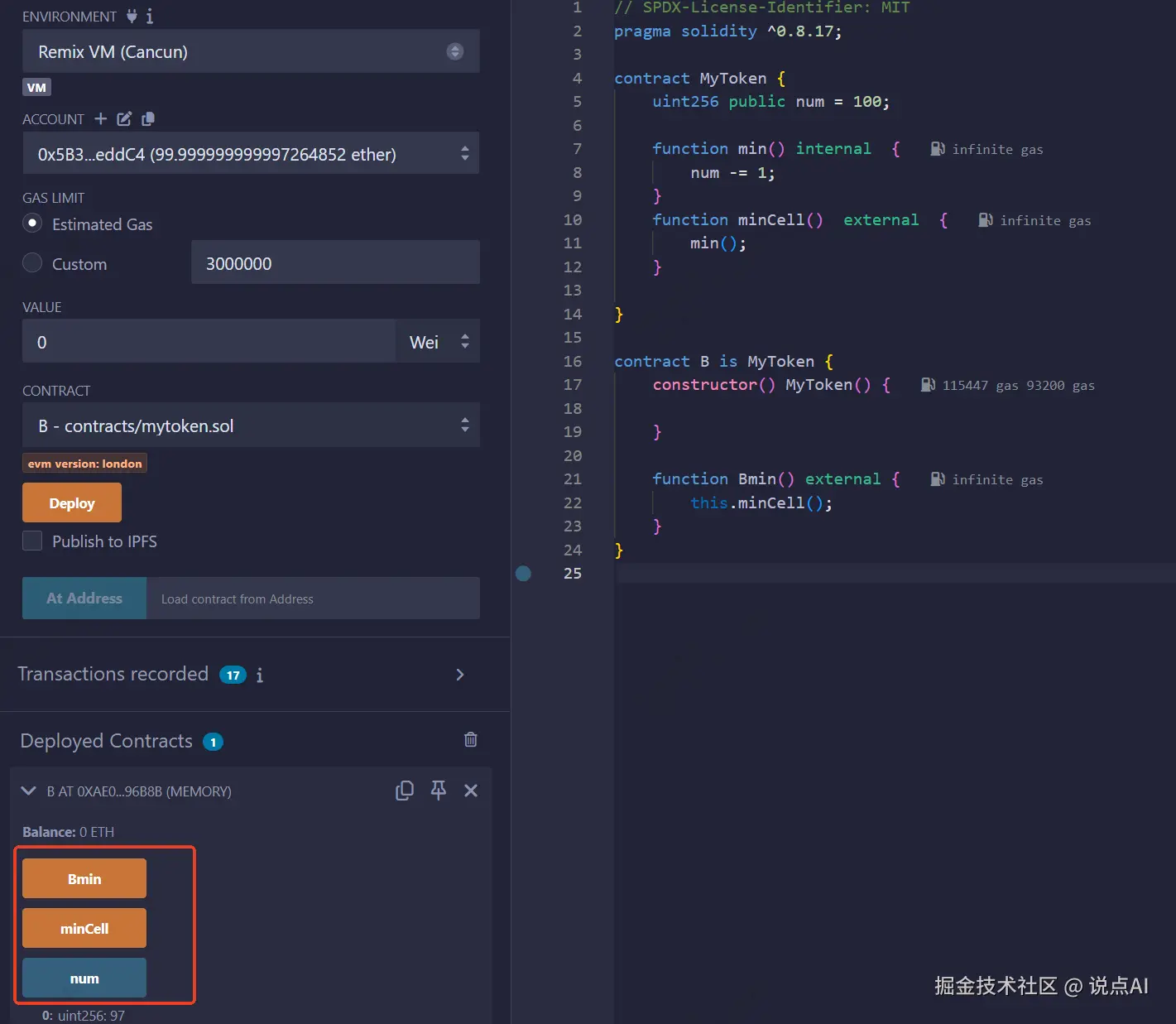Screen dimensions: 1176x1024
Task: Clear deployed contracts with trash icon
Action: tap(470, 740)
